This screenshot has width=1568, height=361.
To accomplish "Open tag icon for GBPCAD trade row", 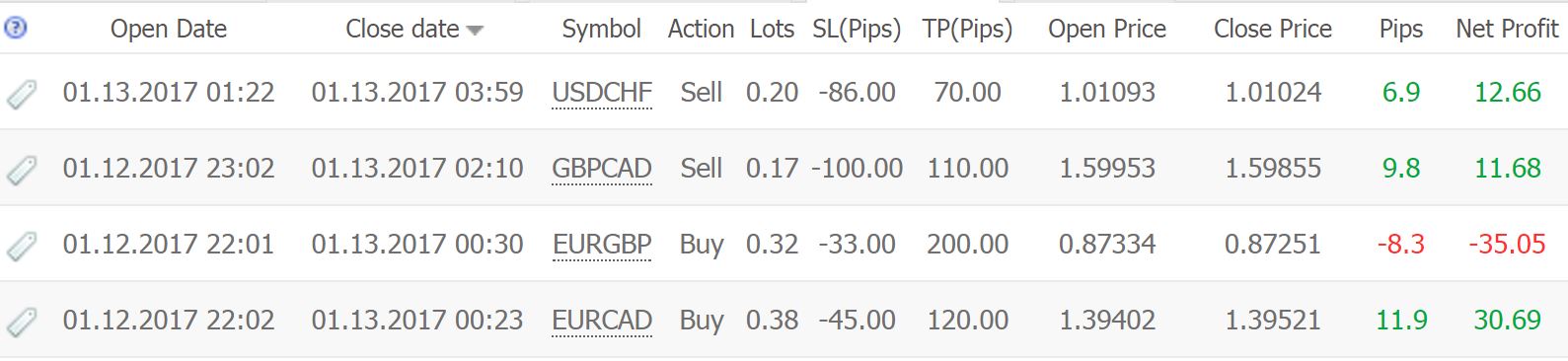I will coord(22,170).
